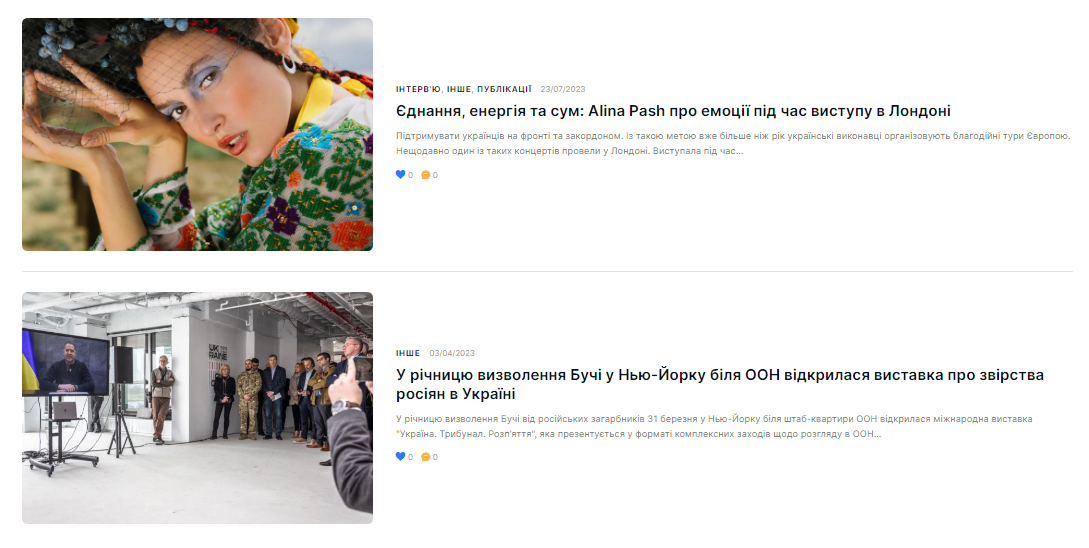The width and height of the screenshot is (1089, 548).
Task: Select the ІНТЕРВ'Ю category link
Action: pos(418,89)
